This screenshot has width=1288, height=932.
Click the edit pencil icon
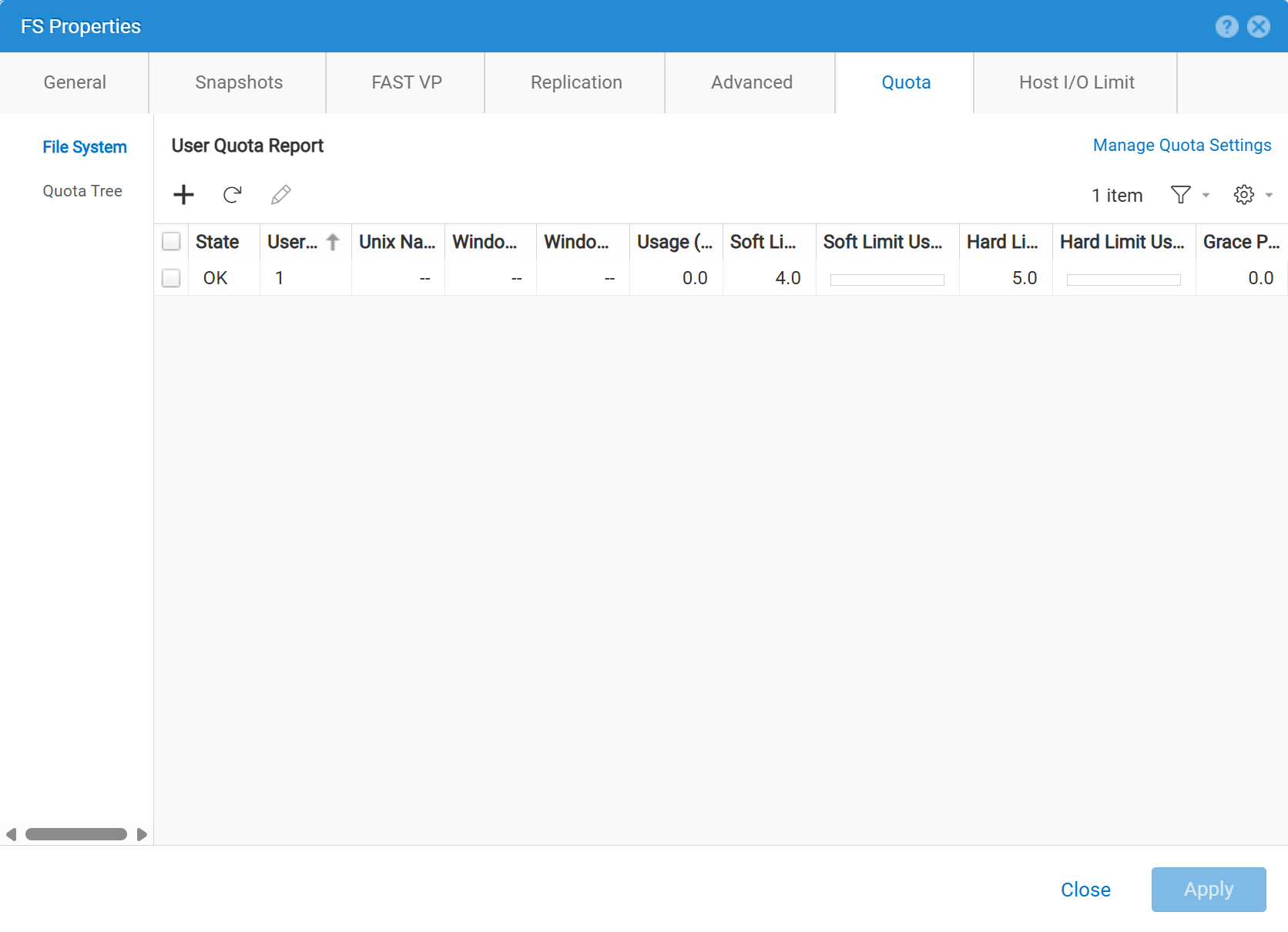click(x=281, y=195)
